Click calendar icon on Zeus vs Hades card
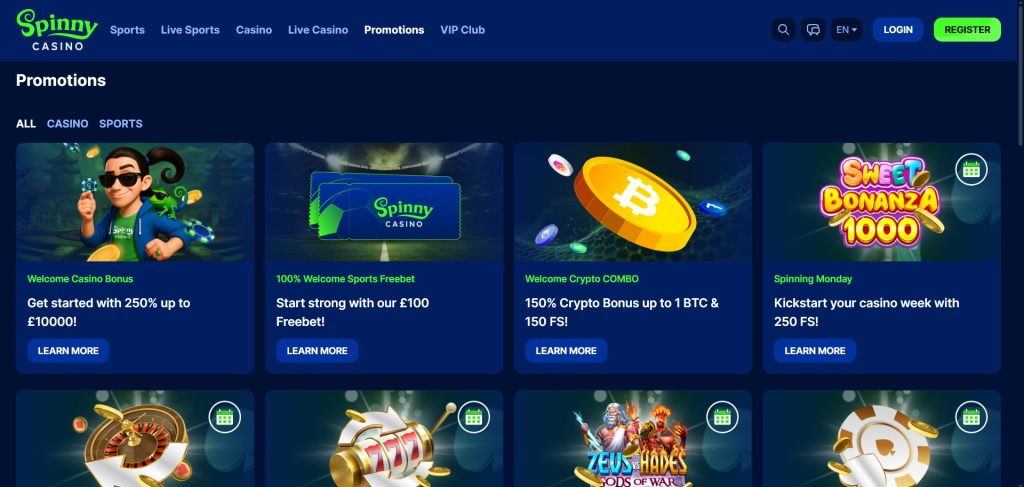The width and height of the screenshot is (1024, 487). (x=722, y=417)
